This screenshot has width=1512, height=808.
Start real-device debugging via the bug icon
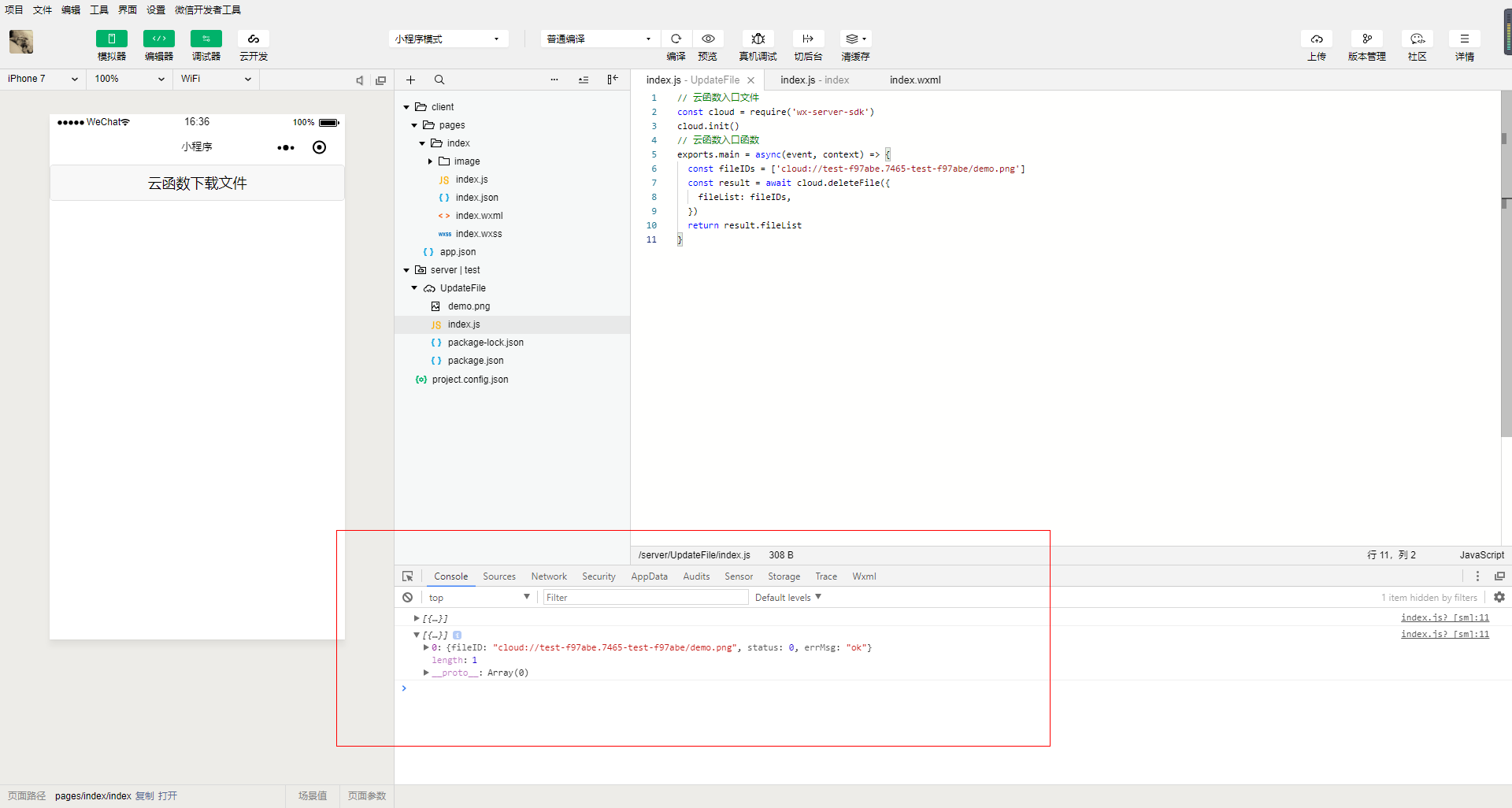tap(758, 39)
